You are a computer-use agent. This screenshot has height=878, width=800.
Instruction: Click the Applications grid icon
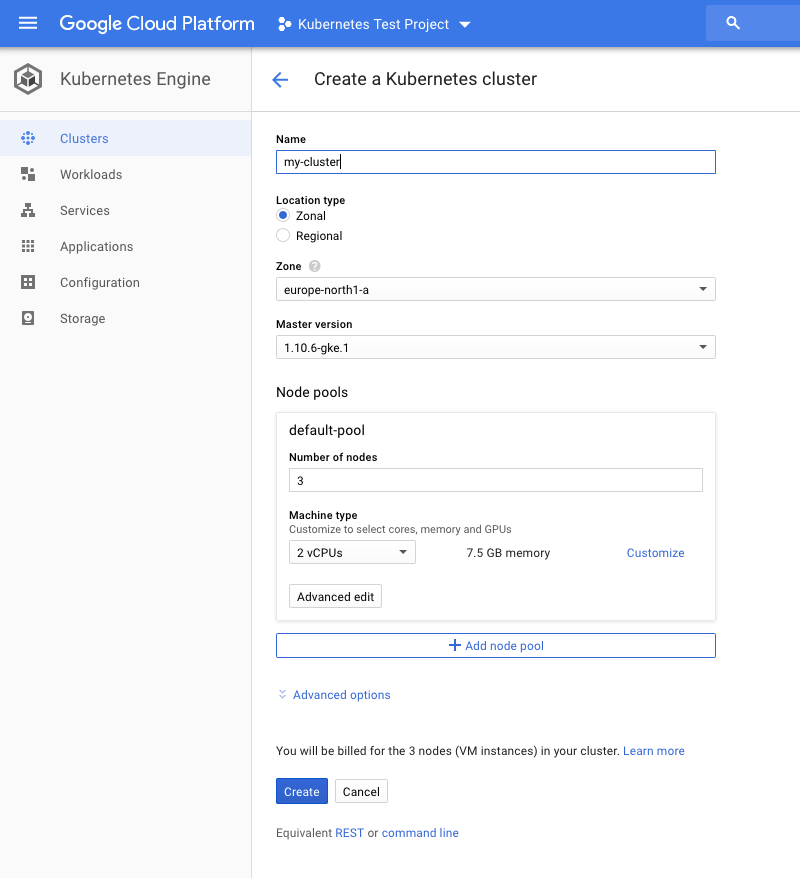[28, 247]
